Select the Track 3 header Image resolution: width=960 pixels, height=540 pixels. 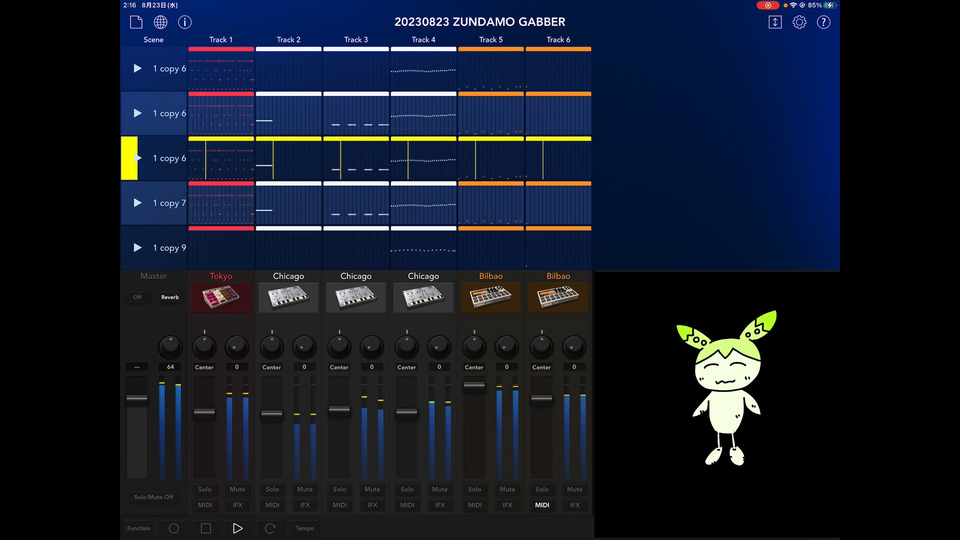click(356, 39)
